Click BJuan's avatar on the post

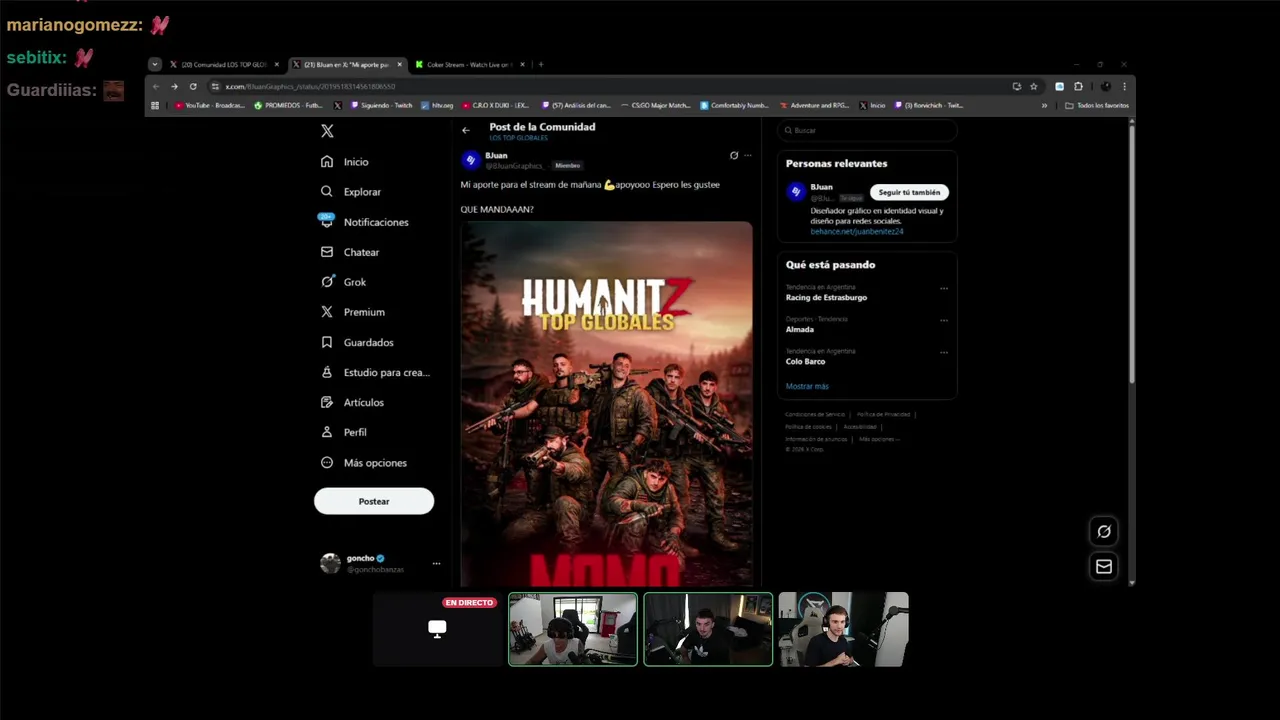click(470, 160)
